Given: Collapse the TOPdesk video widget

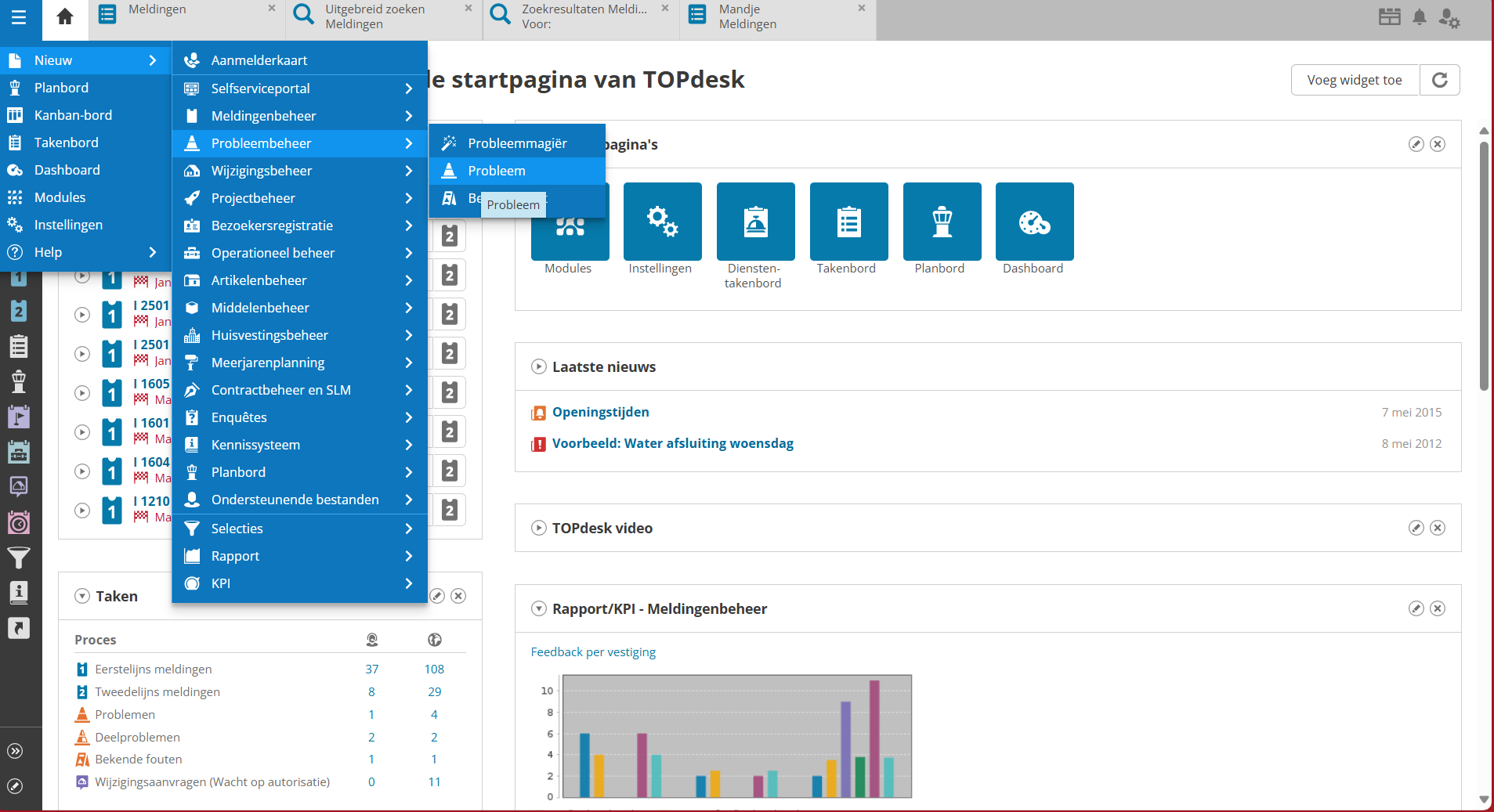Looking at the screenshot, I should [539, 528].
